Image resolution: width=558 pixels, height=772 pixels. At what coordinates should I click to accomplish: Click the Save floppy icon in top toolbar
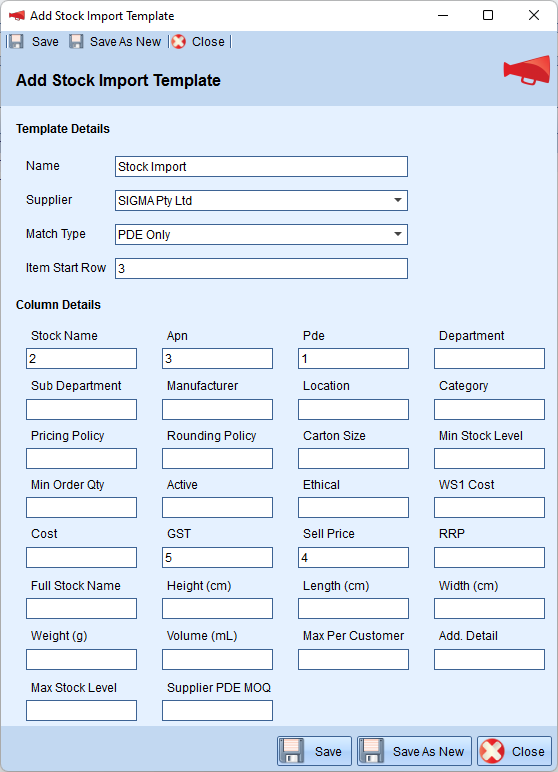[x=17, y=42]
